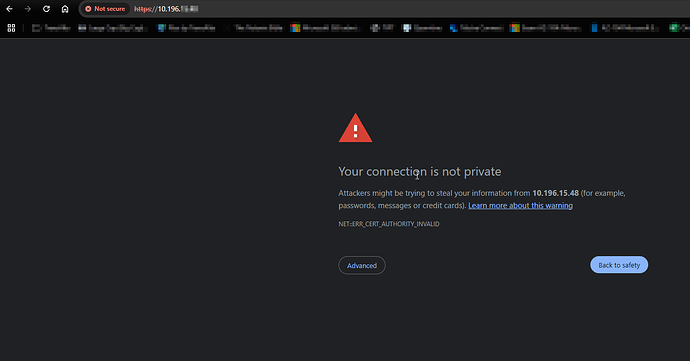Open the blue-icon bookmark near the right
Image resolution: width=690 pixels, height=361 pixels.
tap(624, 28)
